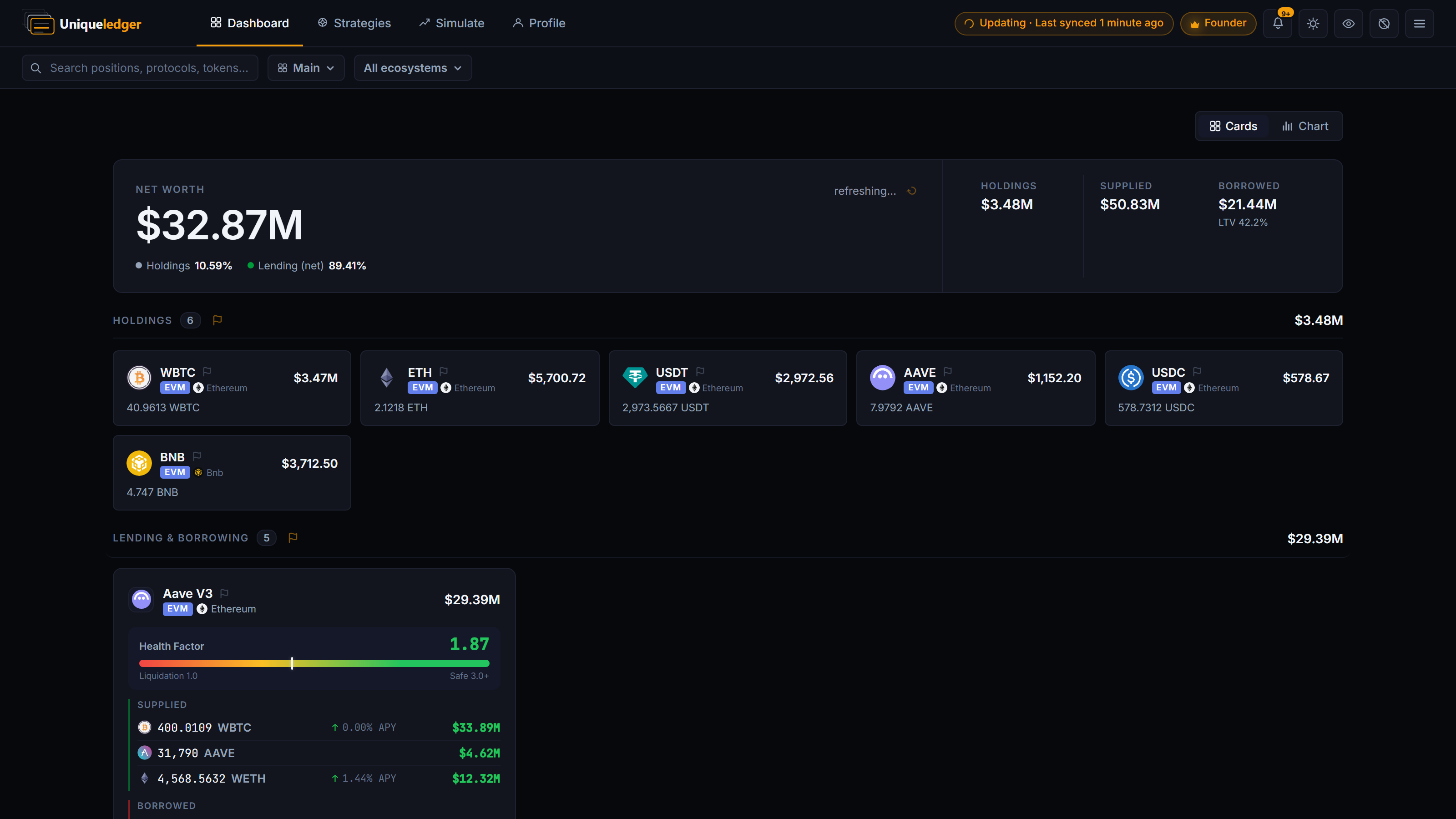Viewport: 1456px width, 819px height.
Task: Toggle light theme with sun icon
Action: [x=1313, y=23]
